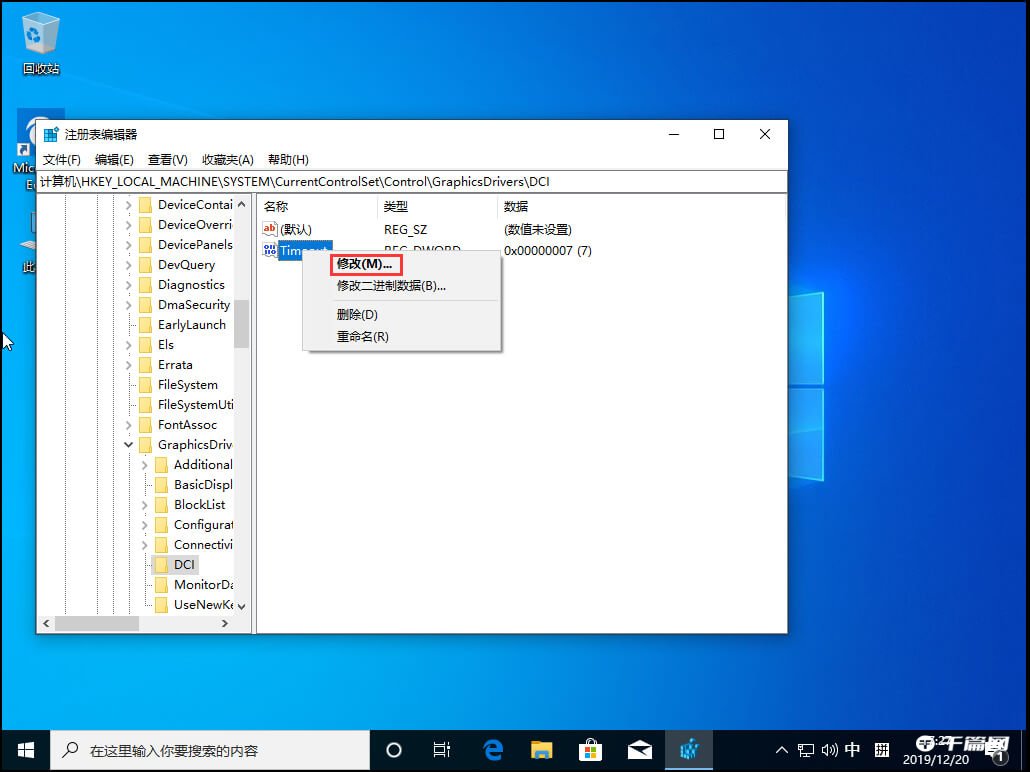
Task: Click the Start button
Action: pos(24,749)
